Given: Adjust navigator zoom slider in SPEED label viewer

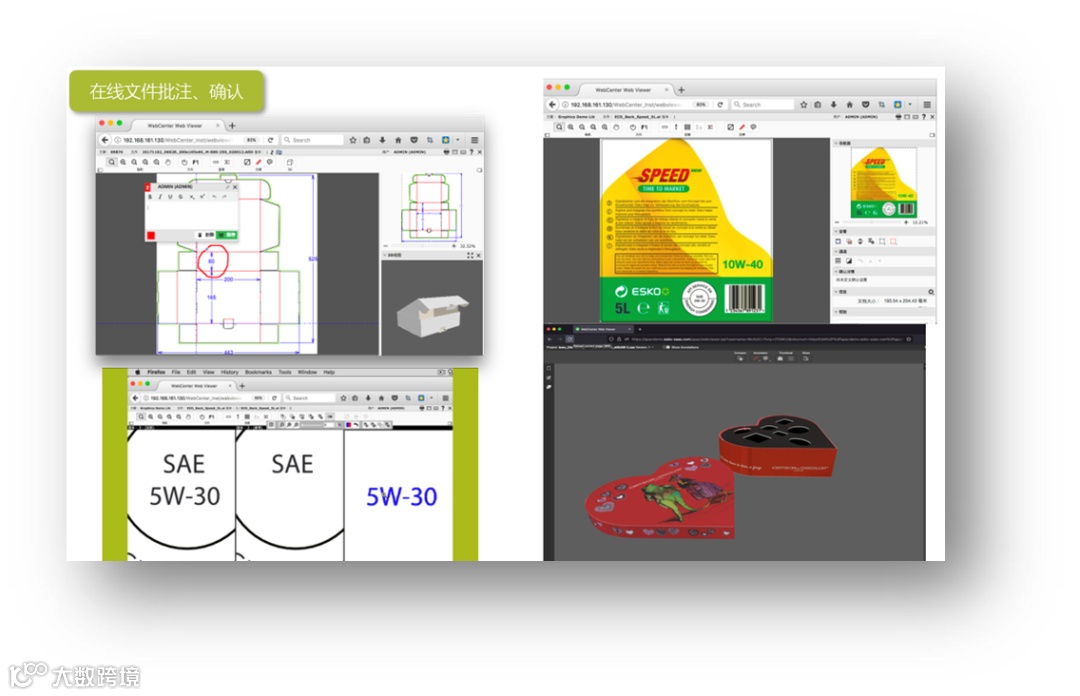Looking at the screenshot, I should coord(872,222).
